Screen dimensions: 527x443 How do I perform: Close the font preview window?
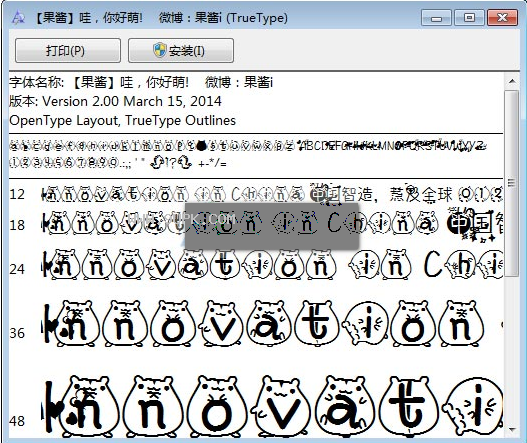[502, 17]
